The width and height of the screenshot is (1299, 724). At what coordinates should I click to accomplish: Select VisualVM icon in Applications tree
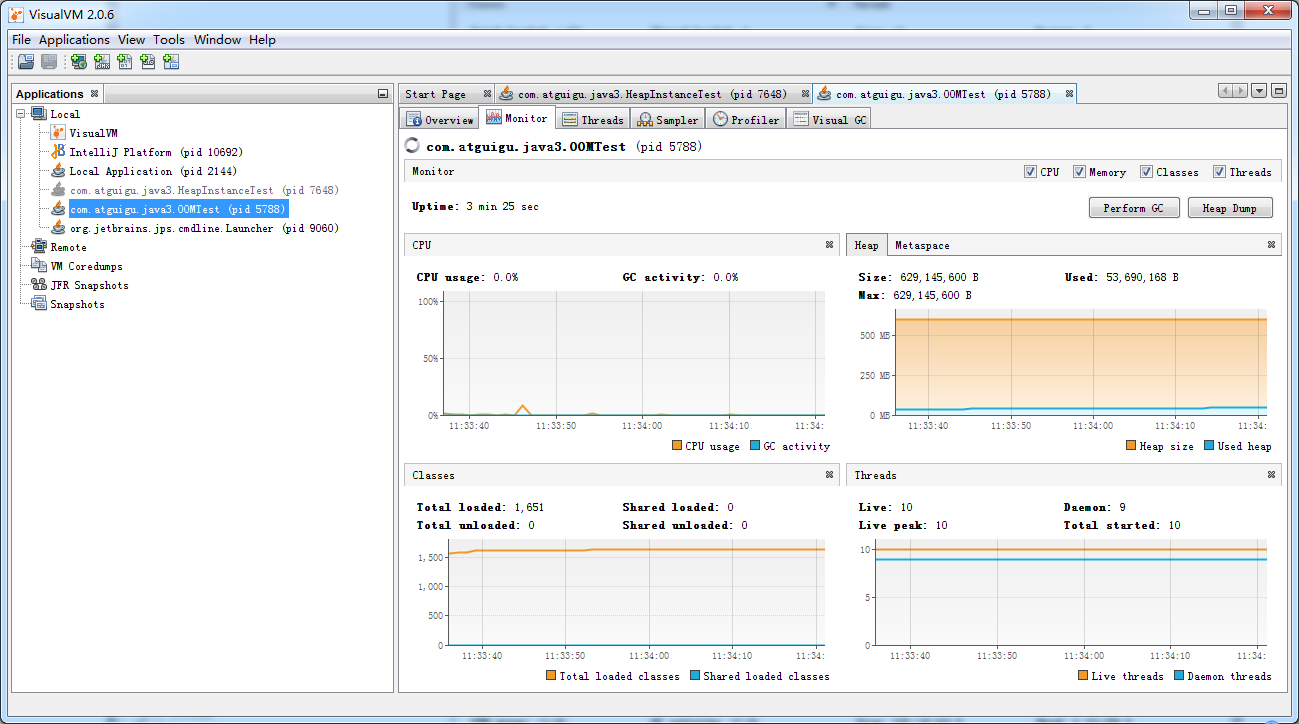tap(58, 133)
